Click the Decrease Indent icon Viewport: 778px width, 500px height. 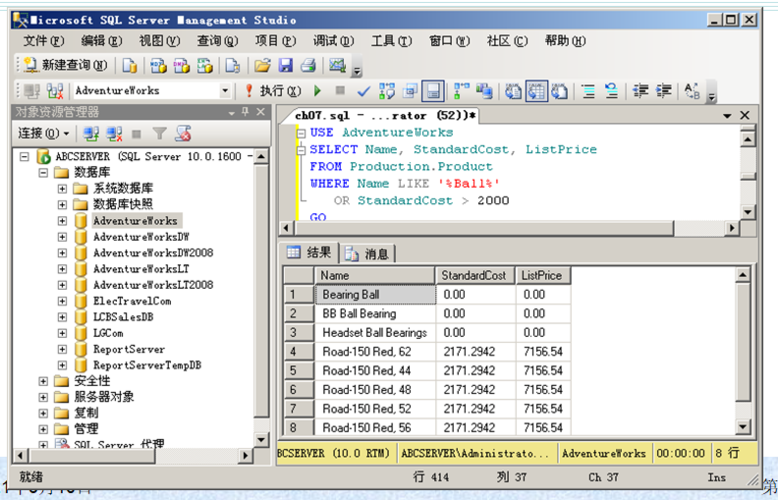641,91
